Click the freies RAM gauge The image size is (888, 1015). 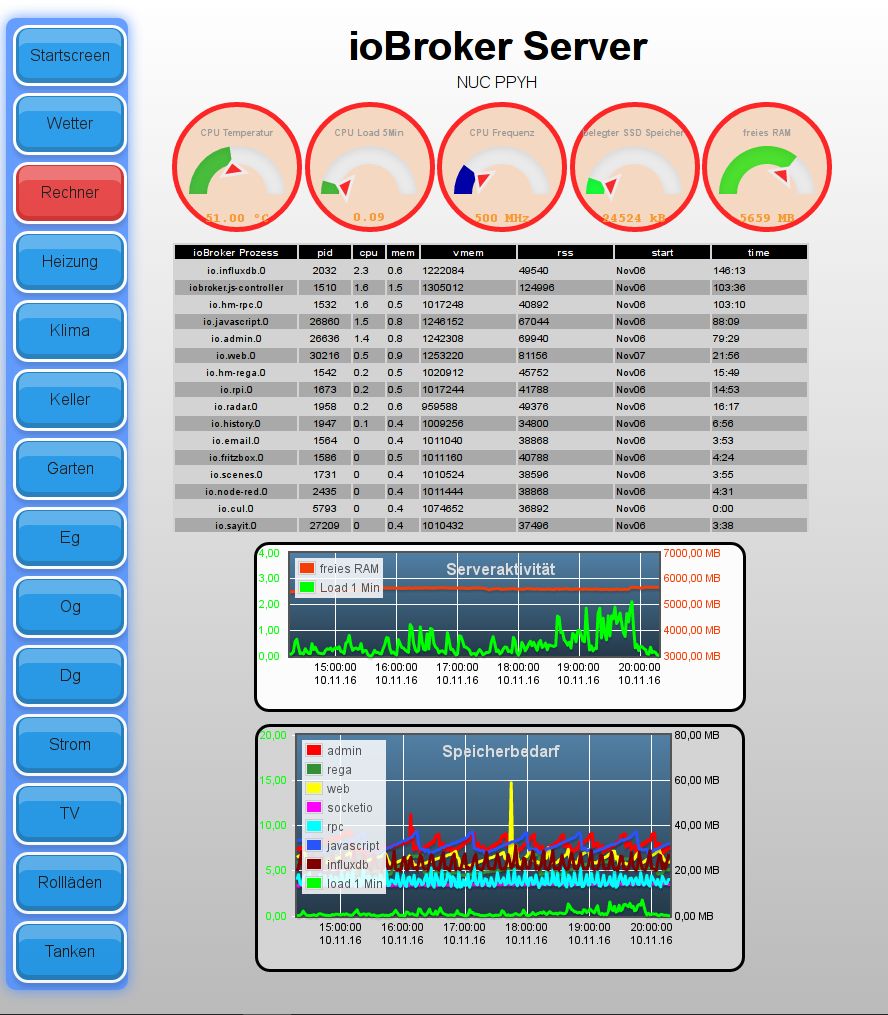[767, 167]
